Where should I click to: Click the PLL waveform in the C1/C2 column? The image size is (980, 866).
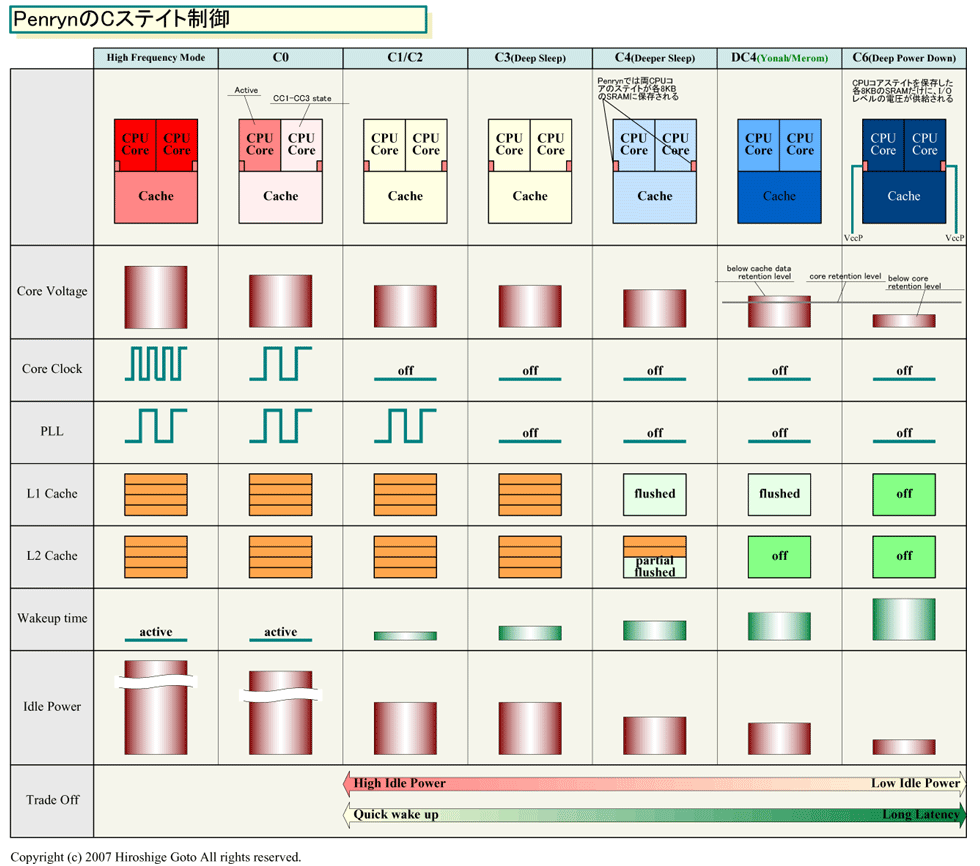click(405, 426)
